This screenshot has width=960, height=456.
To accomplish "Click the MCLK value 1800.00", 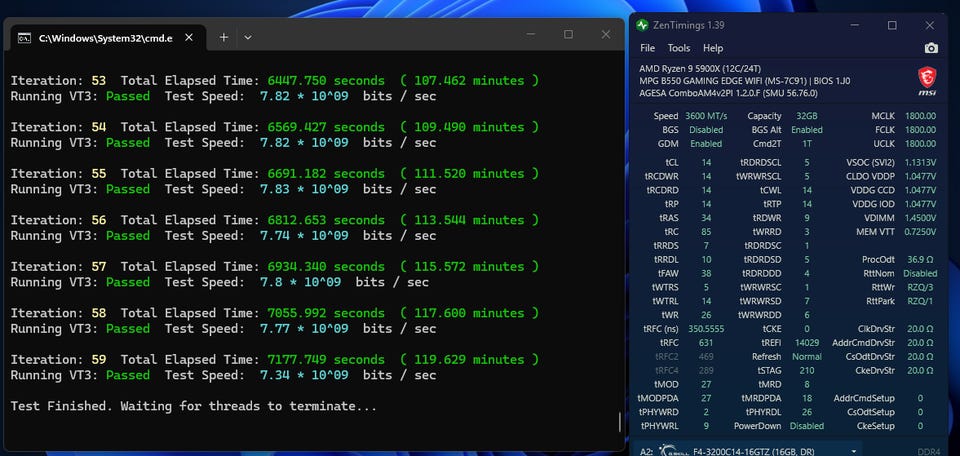I will (921, 116).
